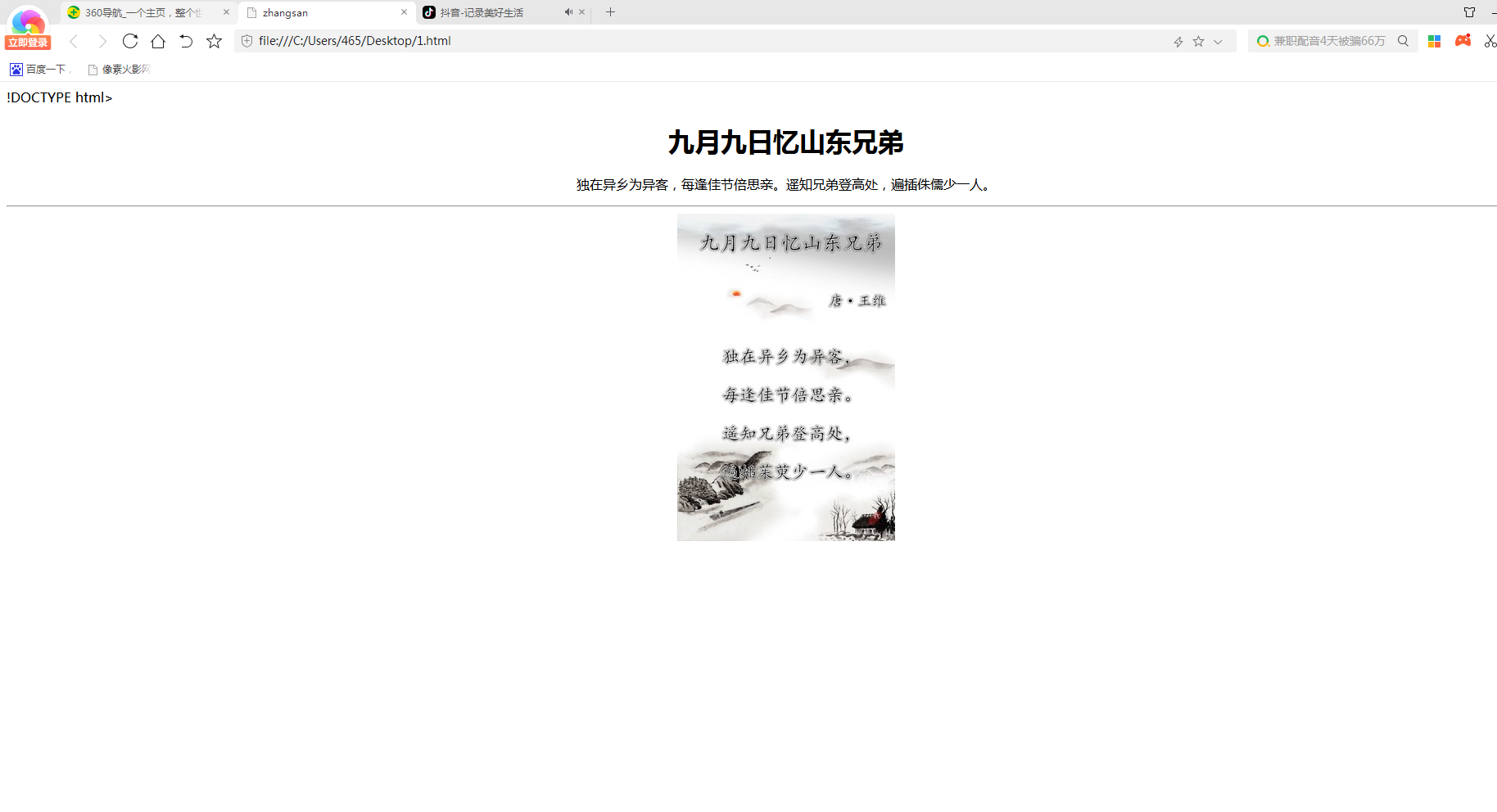Open the colorful apps grid icon
Screen dimensions: 1497x812
(1434, 41)
